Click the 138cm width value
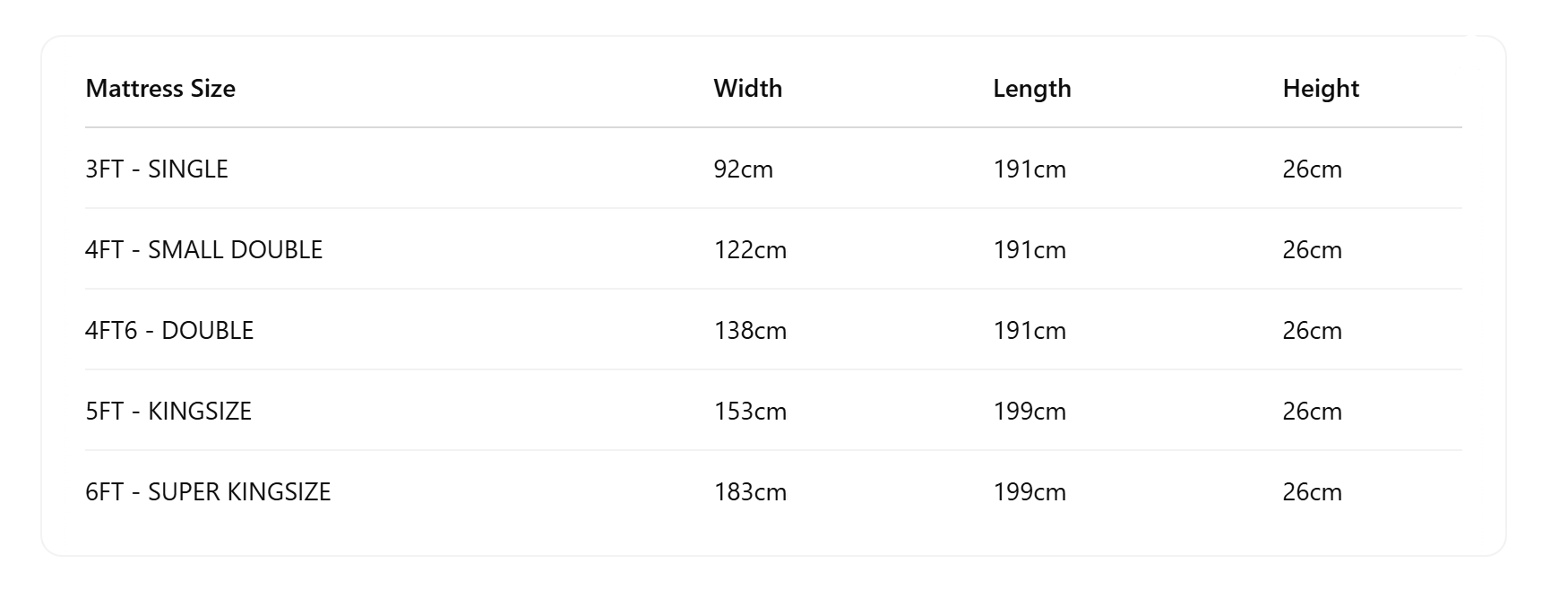This screenshot has width=1568, height=590. (750, 330)
